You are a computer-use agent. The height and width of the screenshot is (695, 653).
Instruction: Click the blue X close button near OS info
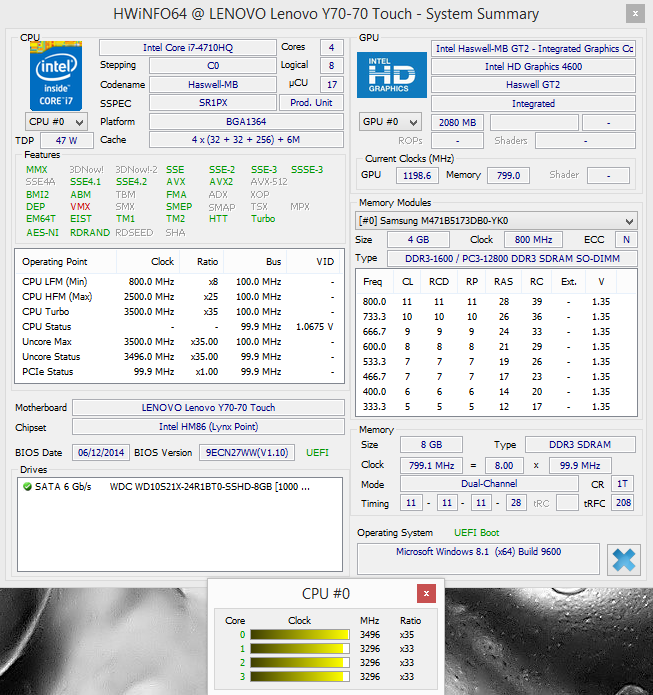tap(623, 560)
